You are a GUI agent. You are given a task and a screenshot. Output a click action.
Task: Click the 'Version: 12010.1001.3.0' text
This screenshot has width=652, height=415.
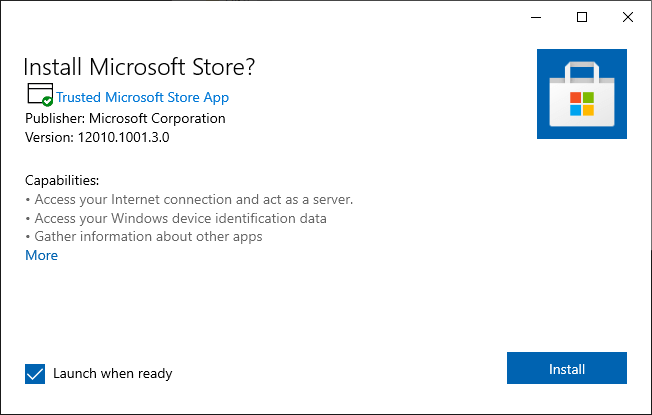coord(97,137)
